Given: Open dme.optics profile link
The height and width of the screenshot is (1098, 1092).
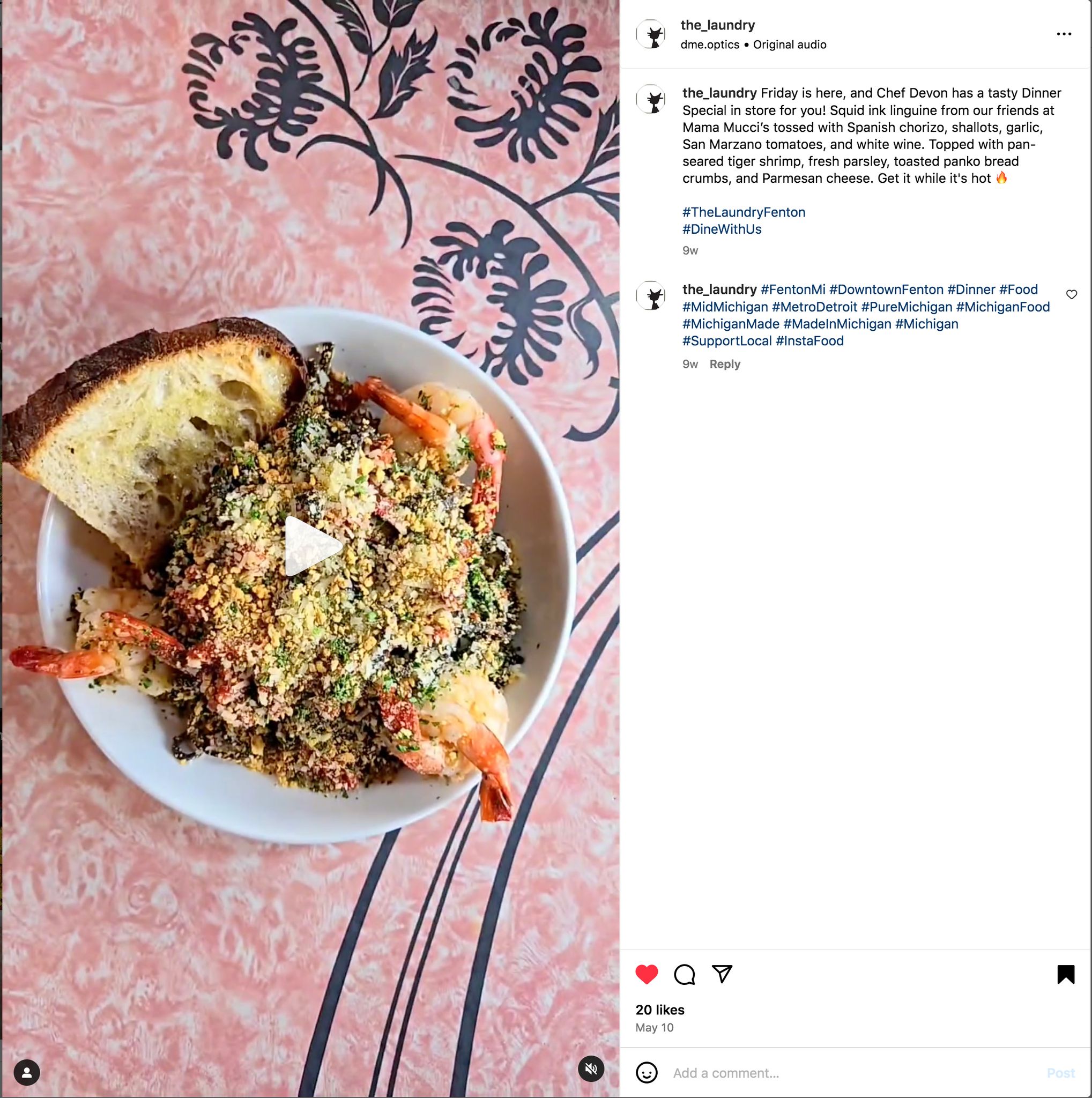Looking at the screenshot, I should coord(710,44).
